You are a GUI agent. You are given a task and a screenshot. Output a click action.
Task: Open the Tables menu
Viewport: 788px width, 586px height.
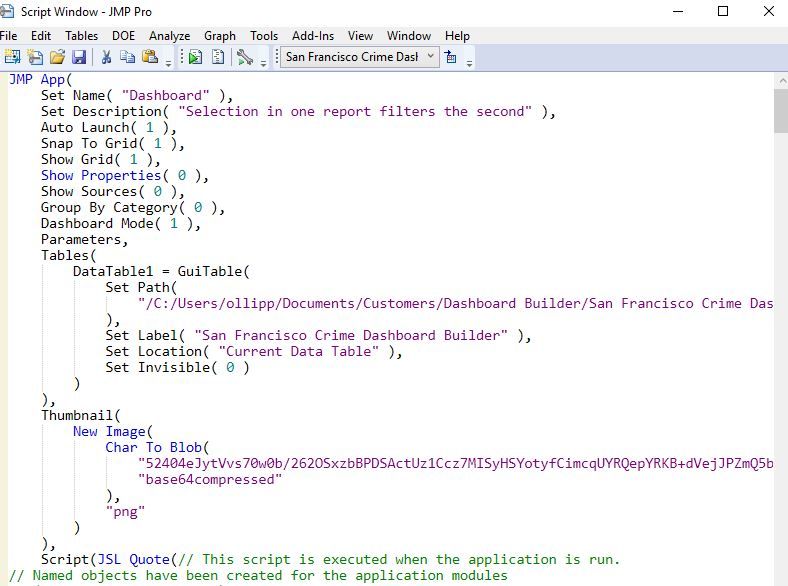tap(81, 36)
